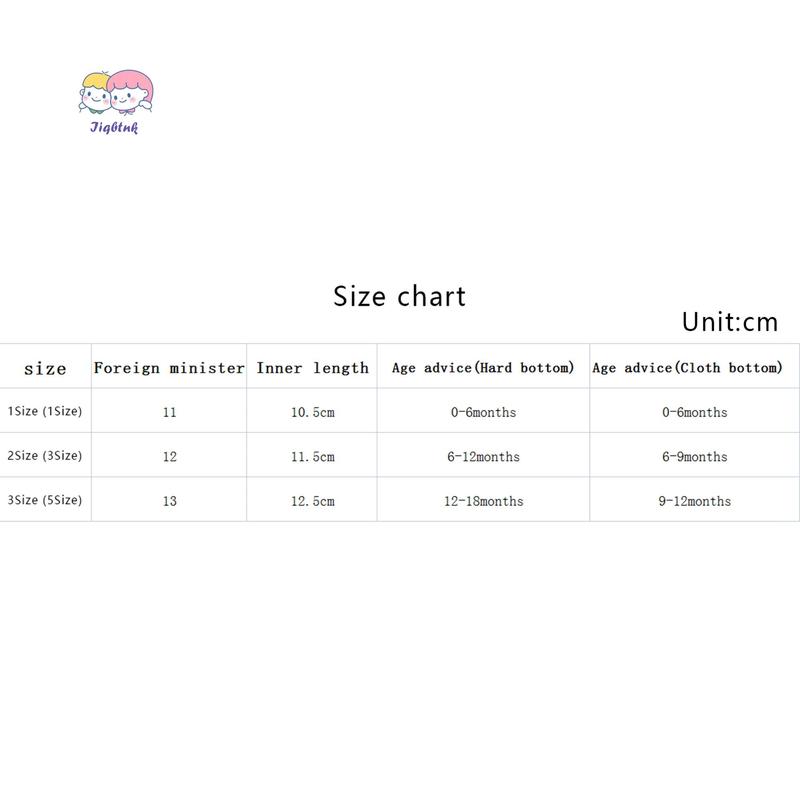Select the "Size chart" title
Screen dimensions: 800x800
tap(399, 297)
